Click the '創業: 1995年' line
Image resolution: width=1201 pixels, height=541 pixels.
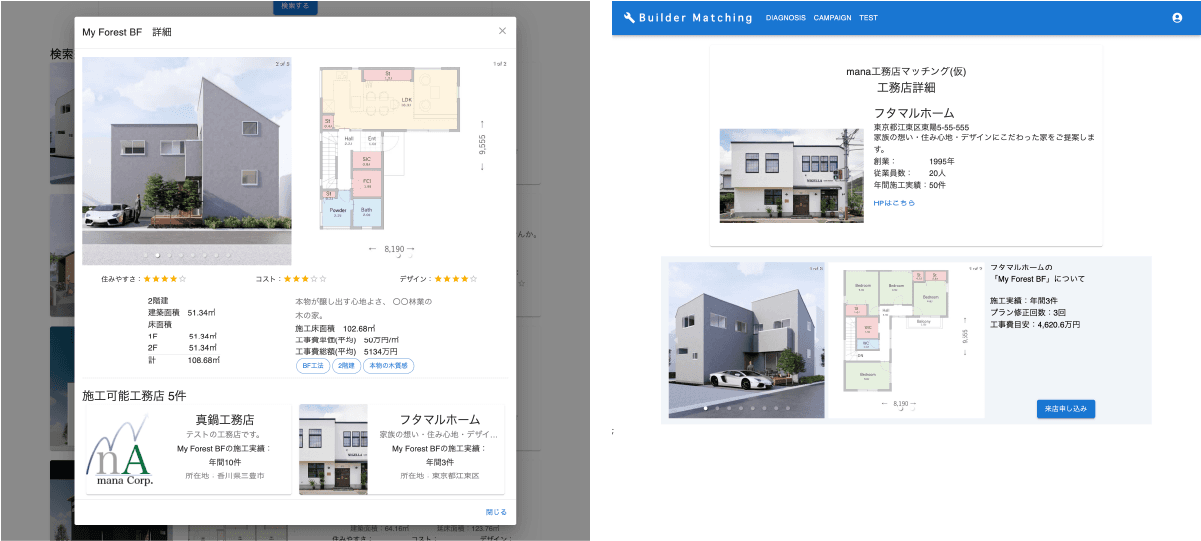[914, 161]
